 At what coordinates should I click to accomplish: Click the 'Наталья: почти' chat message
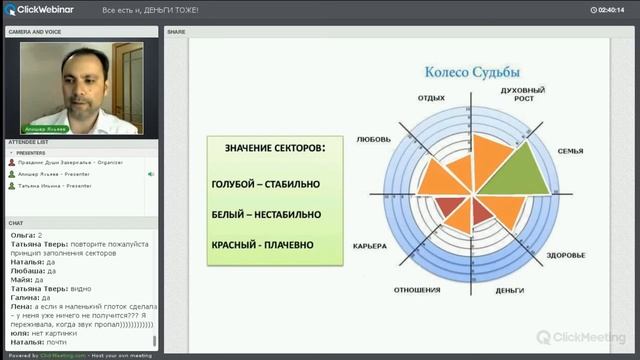[38, 342]
